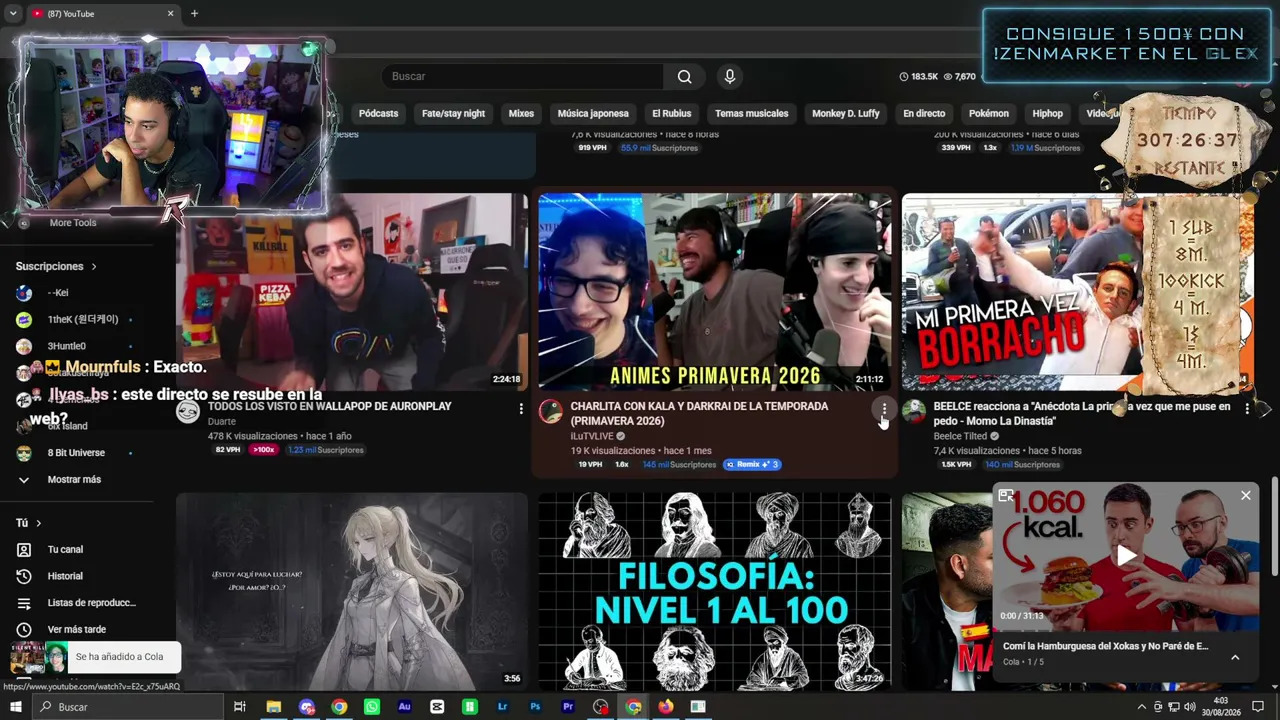This screenshot has width=1280, height=720.
Task: Open File Explorer from the taskbar
Action: click(x=273, y=707)
